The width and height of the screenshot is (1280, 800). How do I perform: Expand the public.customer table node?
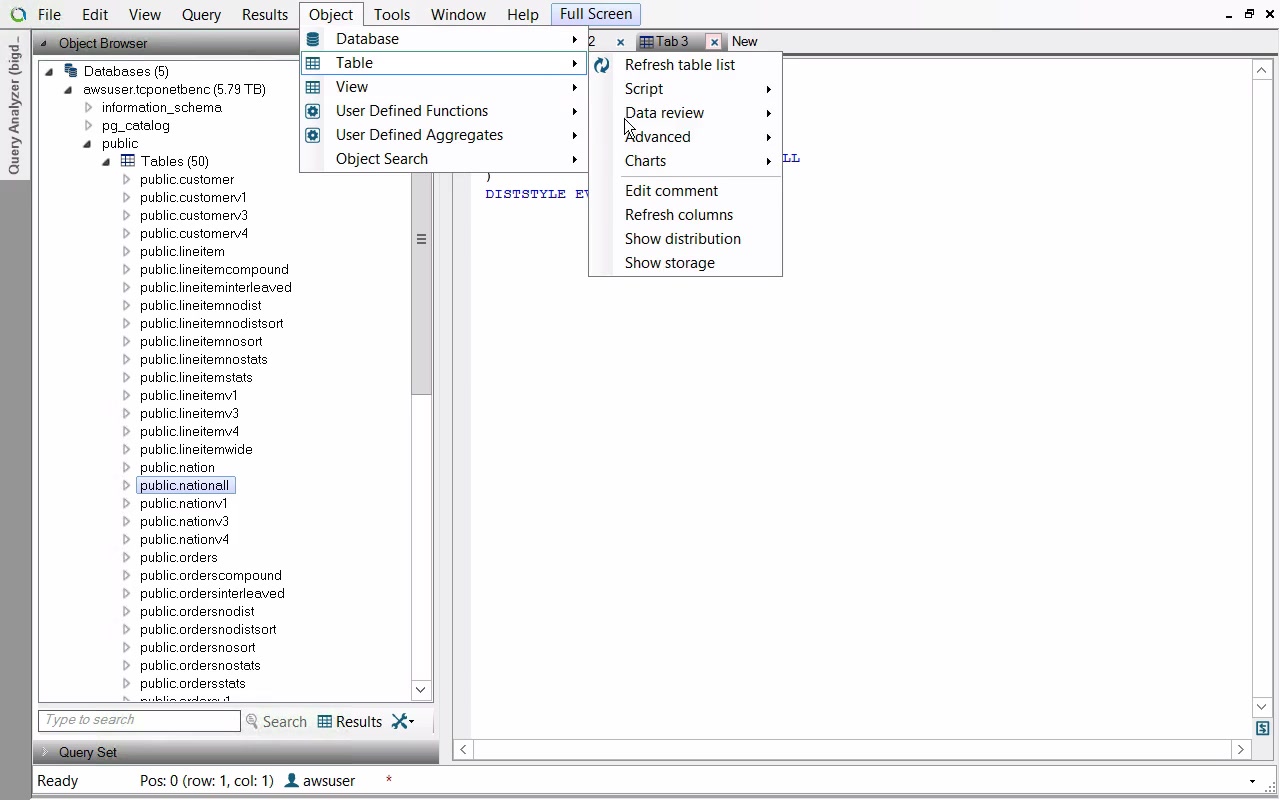click(x=126, y=180)
